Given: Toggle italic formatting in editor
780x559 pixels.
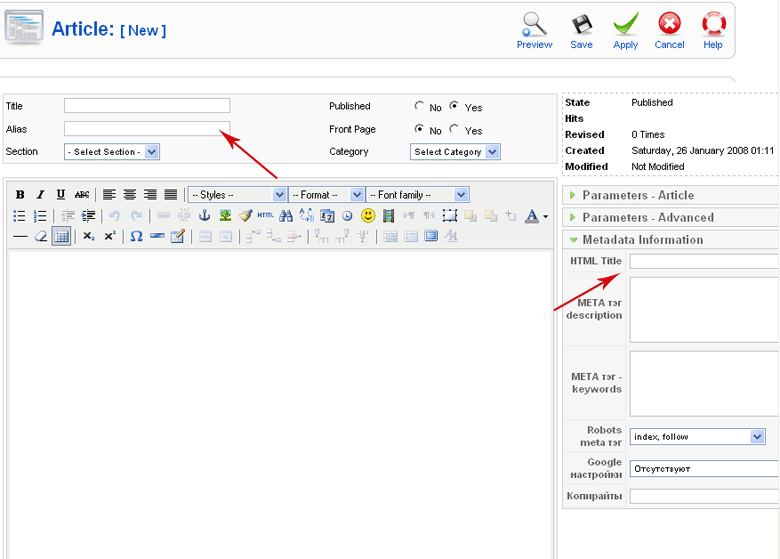Looking at the screenshot, I should 40,194.
